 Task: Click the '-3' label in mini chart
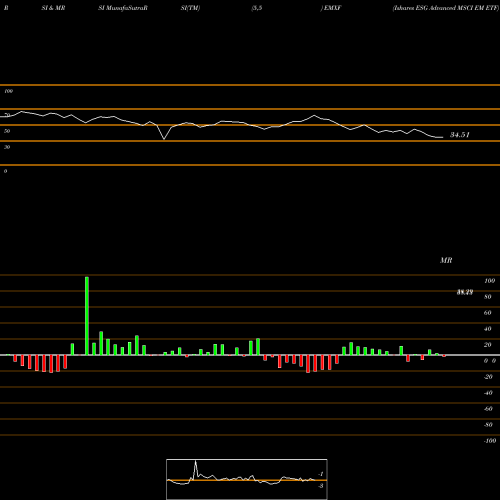tap(321, 486)
